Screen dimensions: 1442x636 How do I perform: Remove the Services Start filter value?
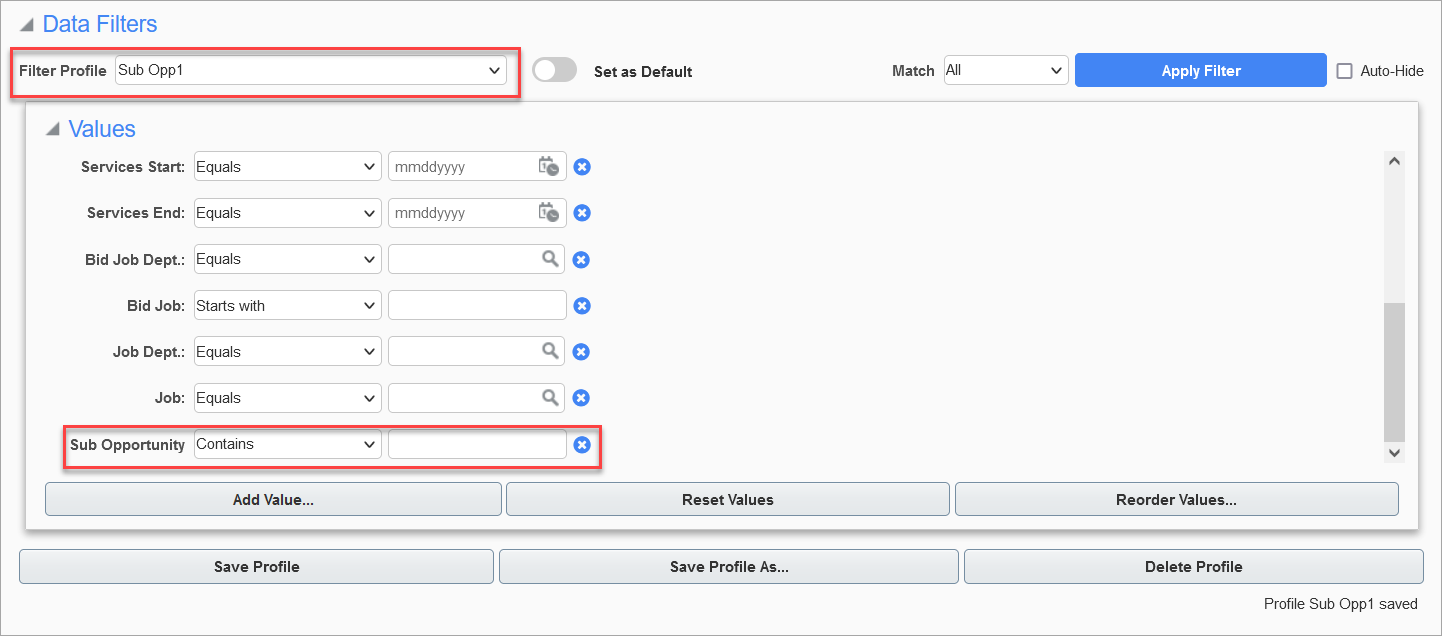[x=582, y=167]
